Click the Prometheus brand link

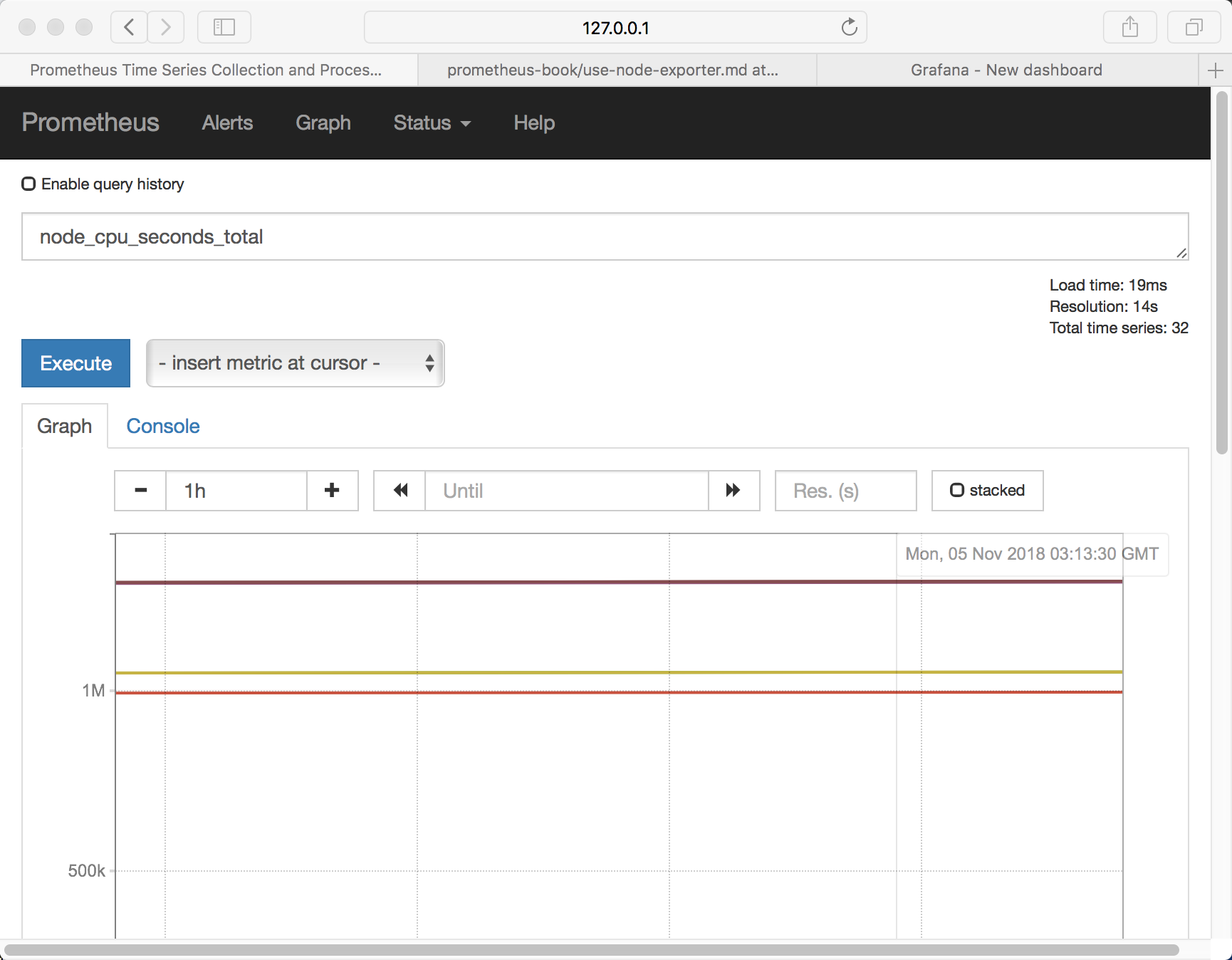tap(90, 122)
